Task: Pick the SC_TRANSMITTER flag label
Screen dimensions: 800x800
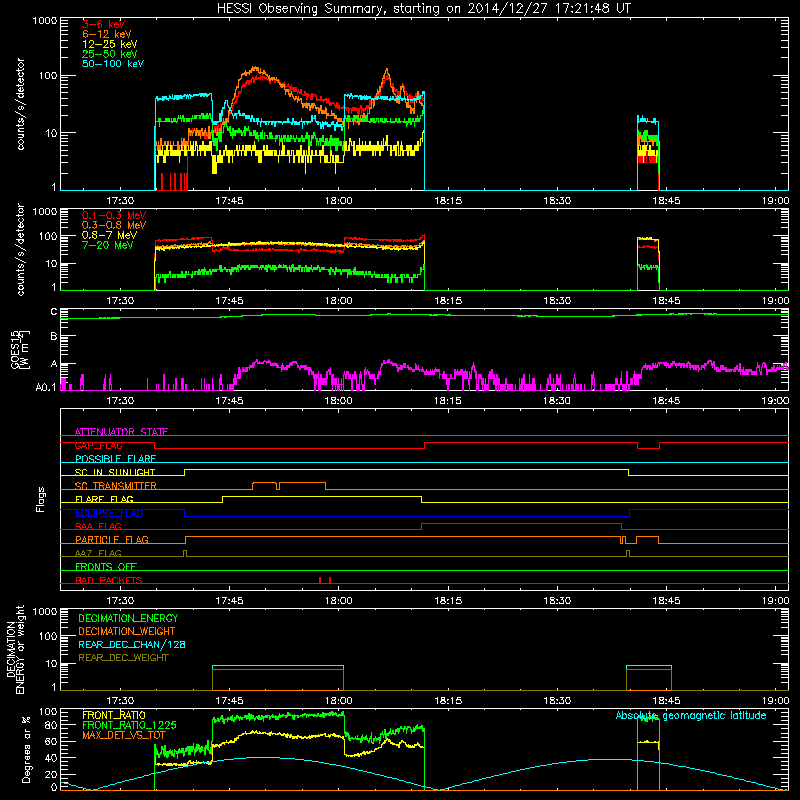Action: 116,486
